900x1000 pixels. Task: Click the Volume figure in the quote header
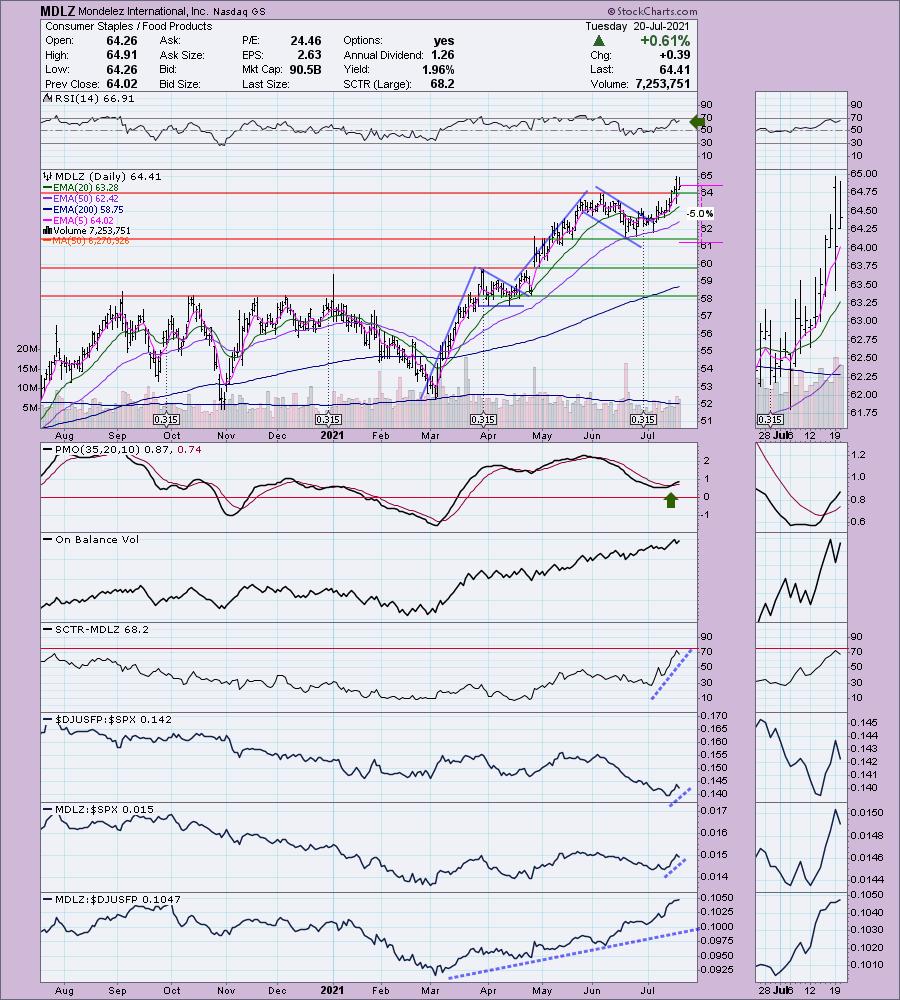(662, 84)
